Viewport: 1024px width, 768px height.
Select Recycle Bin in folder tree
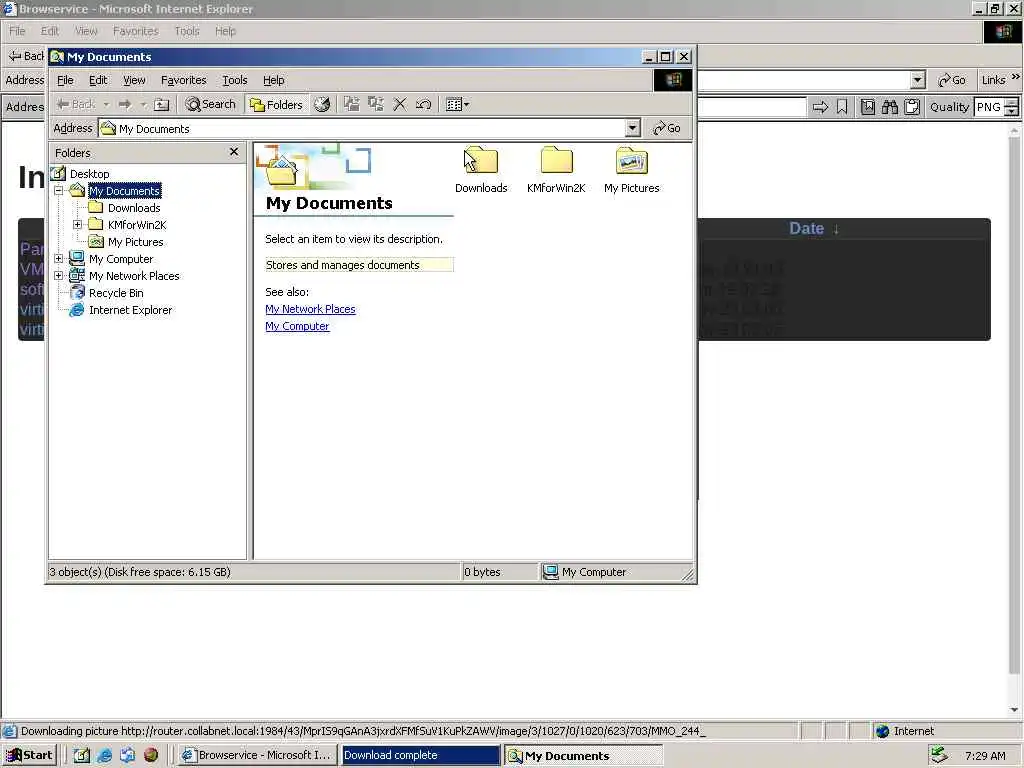[x=116, y=293]
